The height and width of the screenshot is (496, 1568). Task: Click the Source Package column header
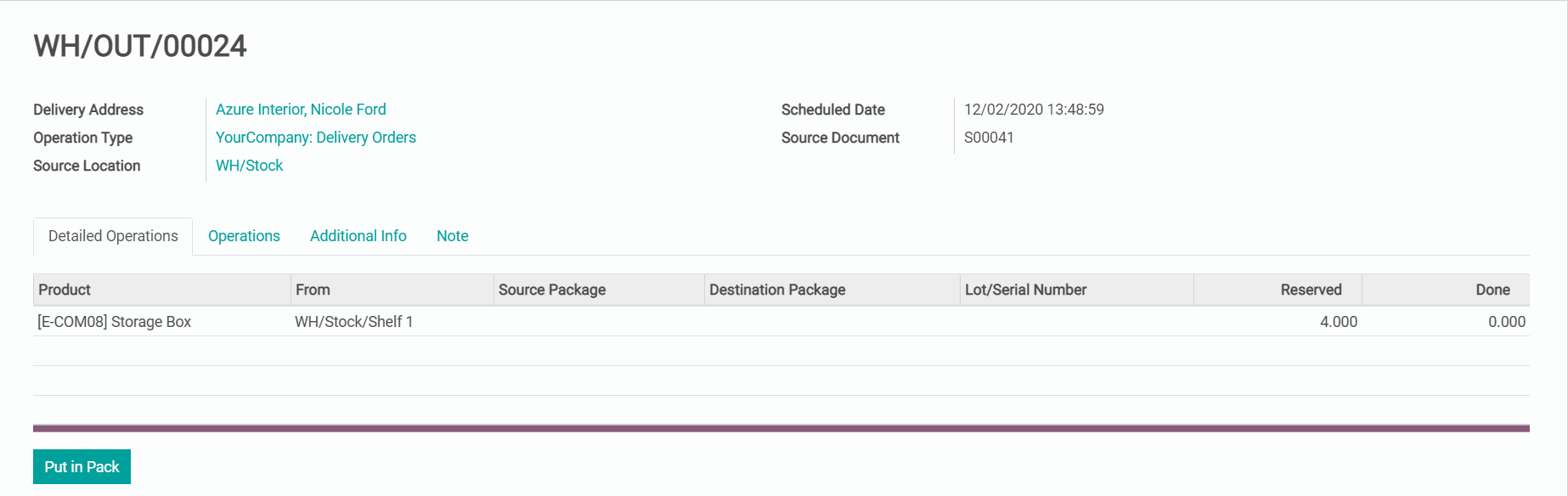552,290
